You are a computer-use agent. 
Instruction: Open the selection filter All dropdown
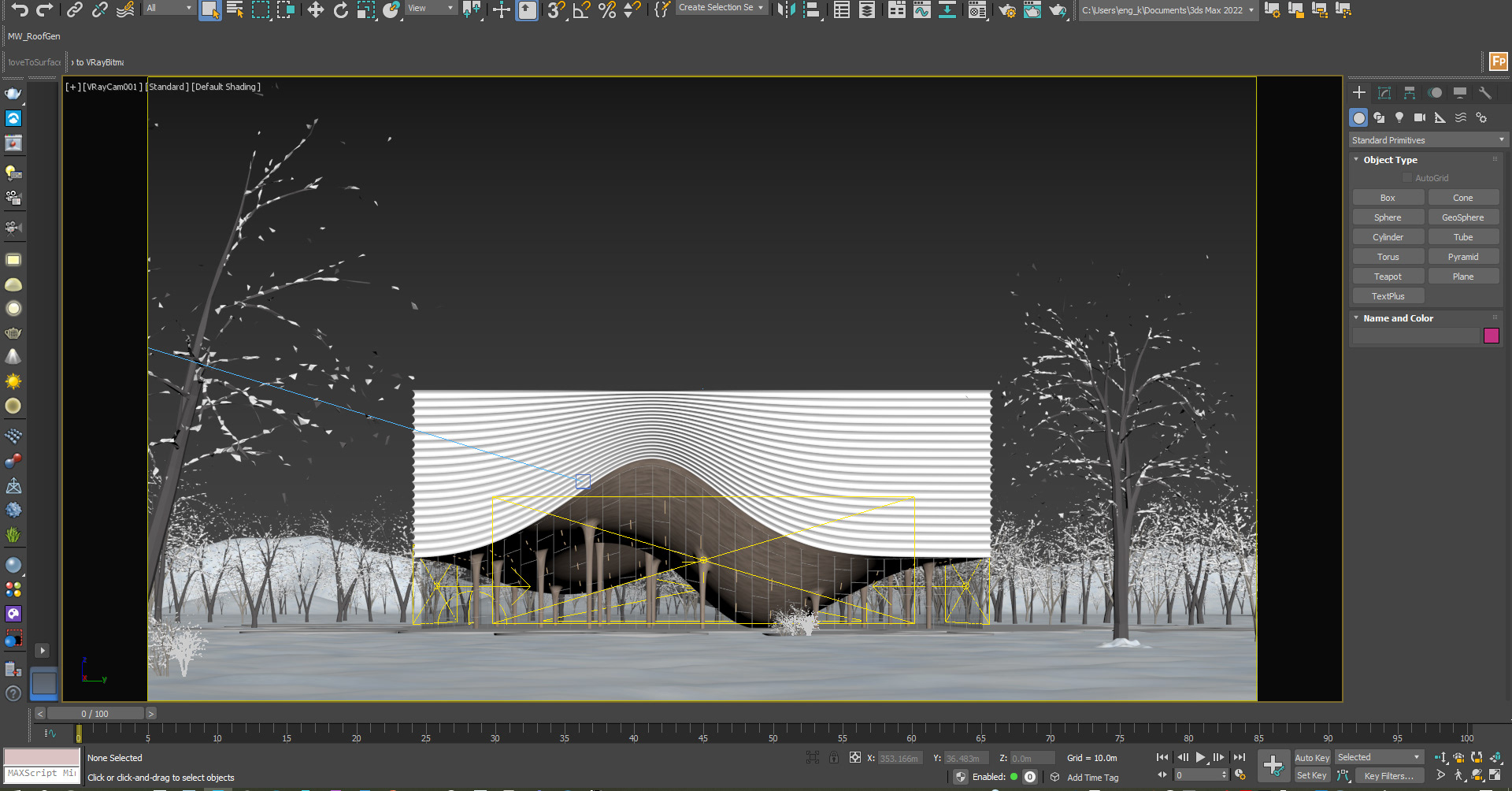coord(168,7)
